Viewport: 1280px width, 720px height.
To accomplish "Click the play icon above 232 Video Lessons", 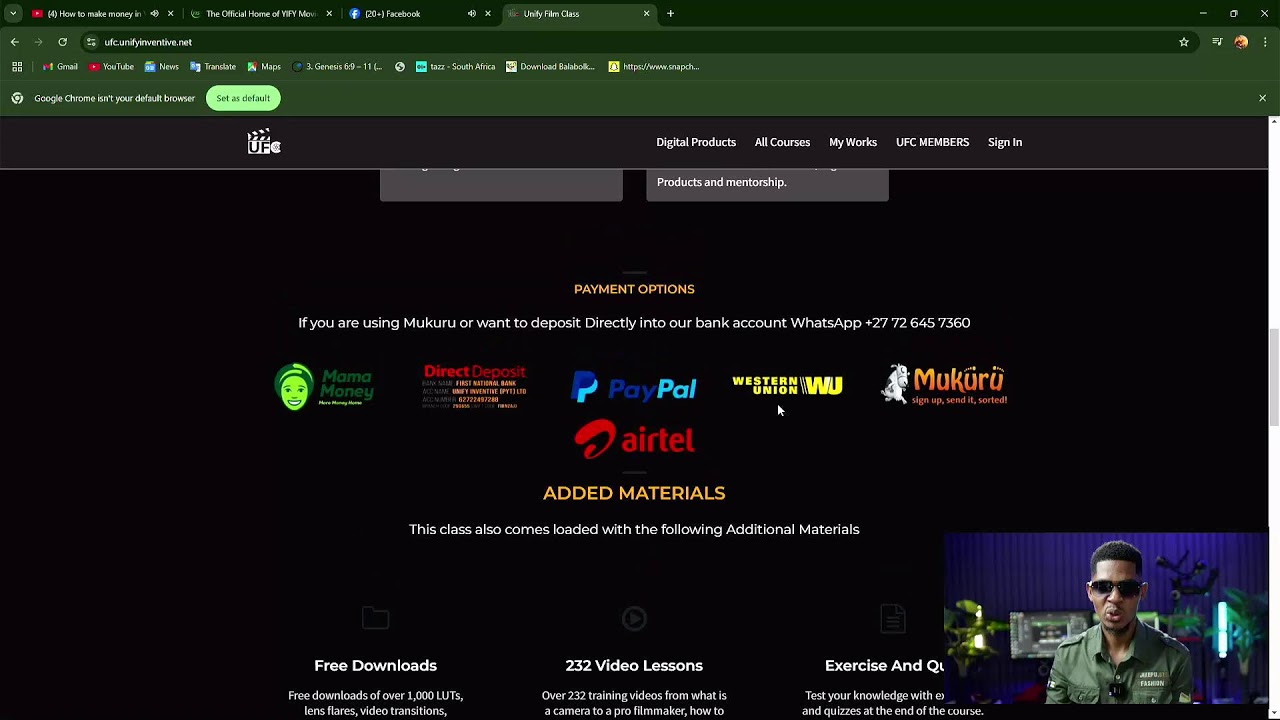I will (634, 619).
